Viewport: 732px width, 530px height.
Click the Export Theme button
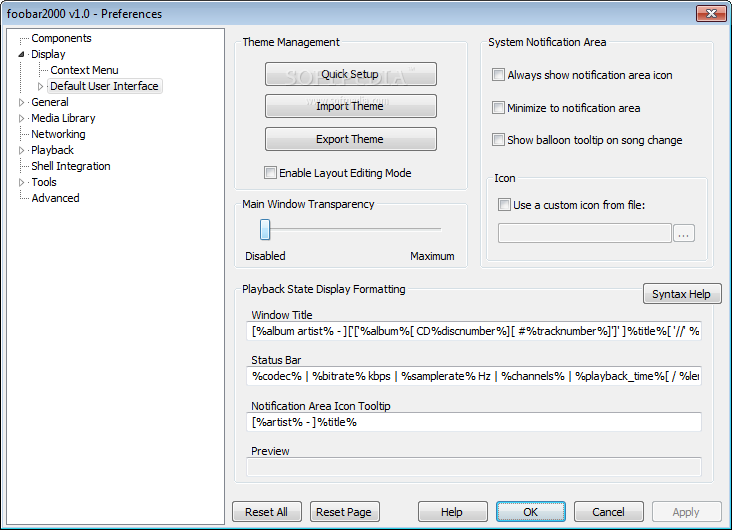(351, 139)
